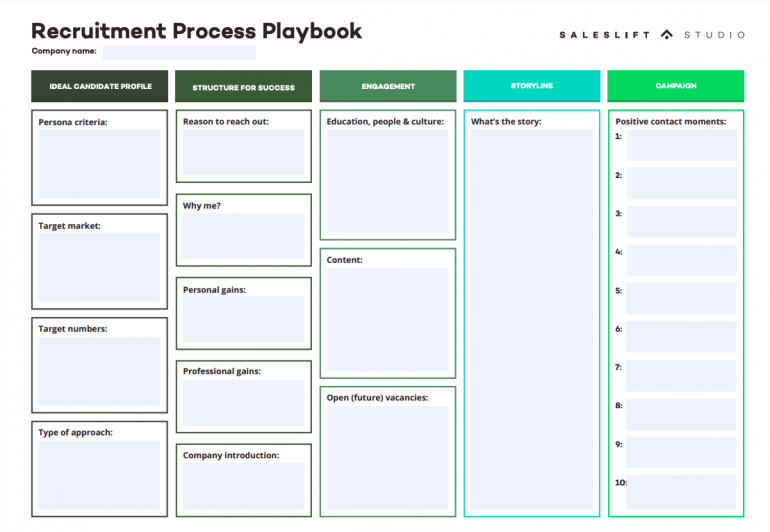The width and height of the screenshot is (770, 532).
Task: Click the 'Education, people & culture:' label
Action: 385,122
